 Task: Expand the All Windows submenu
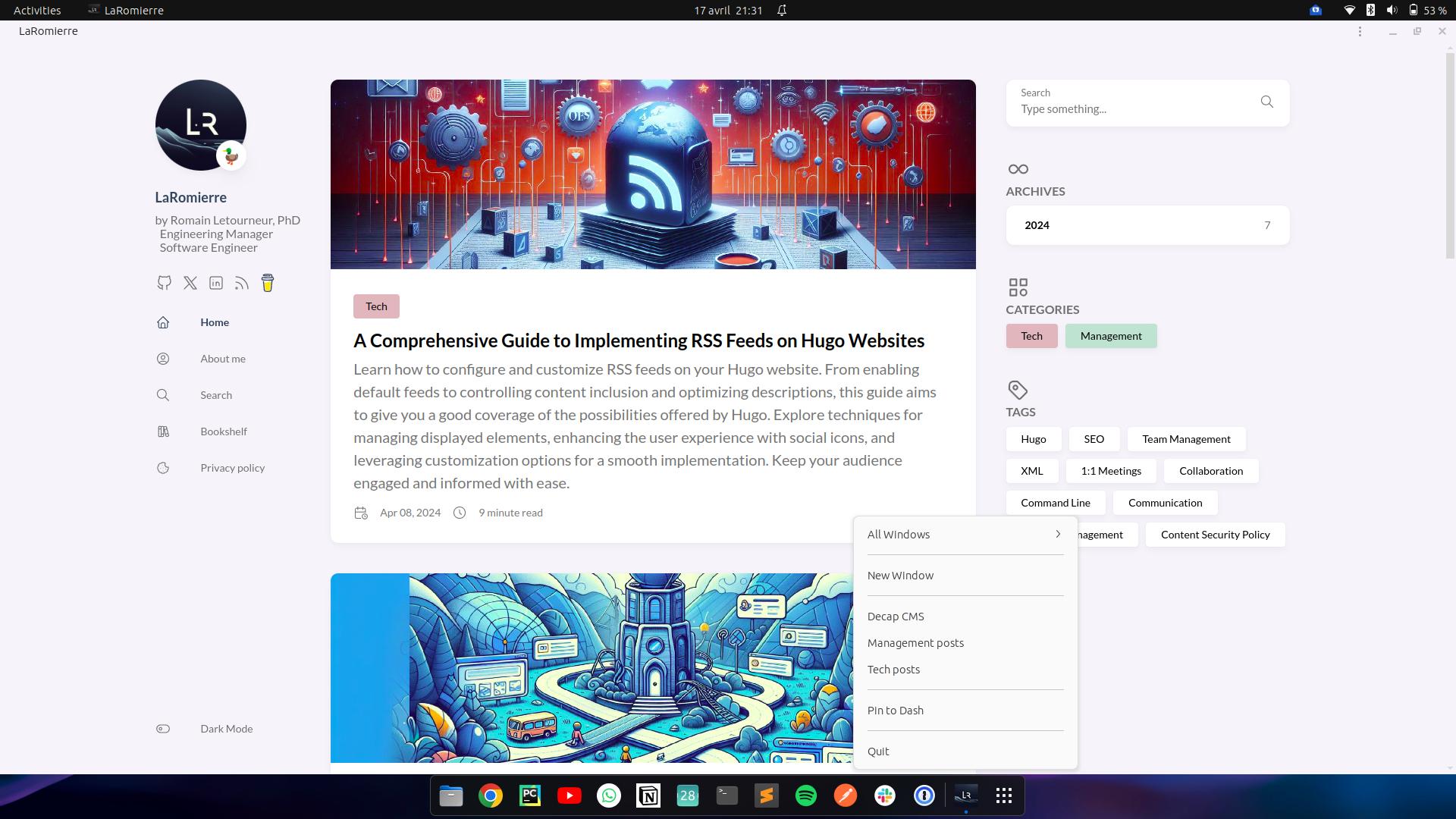point(965,535)
